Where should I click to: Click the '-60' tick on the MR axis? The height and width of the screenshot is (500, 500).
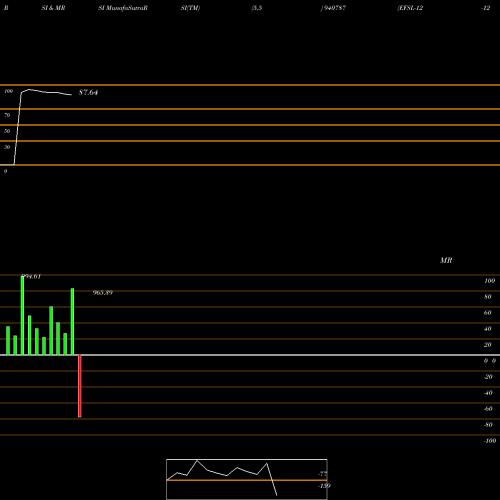click(488, 409)
